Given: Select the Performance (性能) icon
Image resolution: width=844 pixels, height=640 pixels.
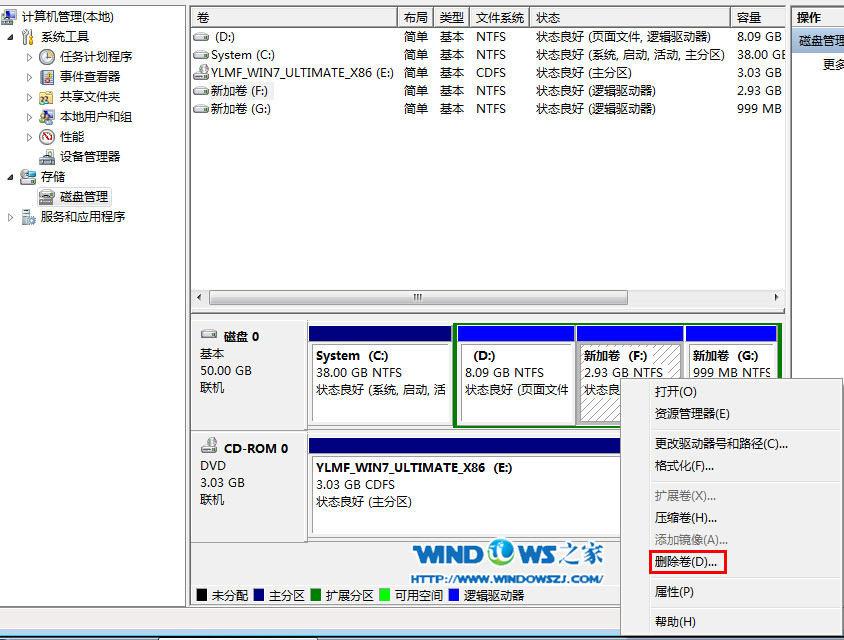Looking at the screenshot, I should point(47,137).
